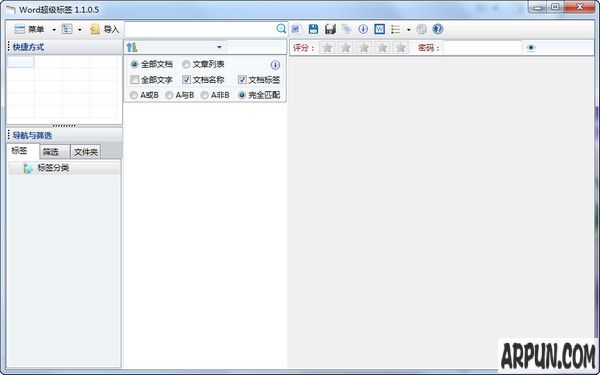Select the 全部文档 radio button
Screen dimensions: 600x375
click(x=152, y=64)
